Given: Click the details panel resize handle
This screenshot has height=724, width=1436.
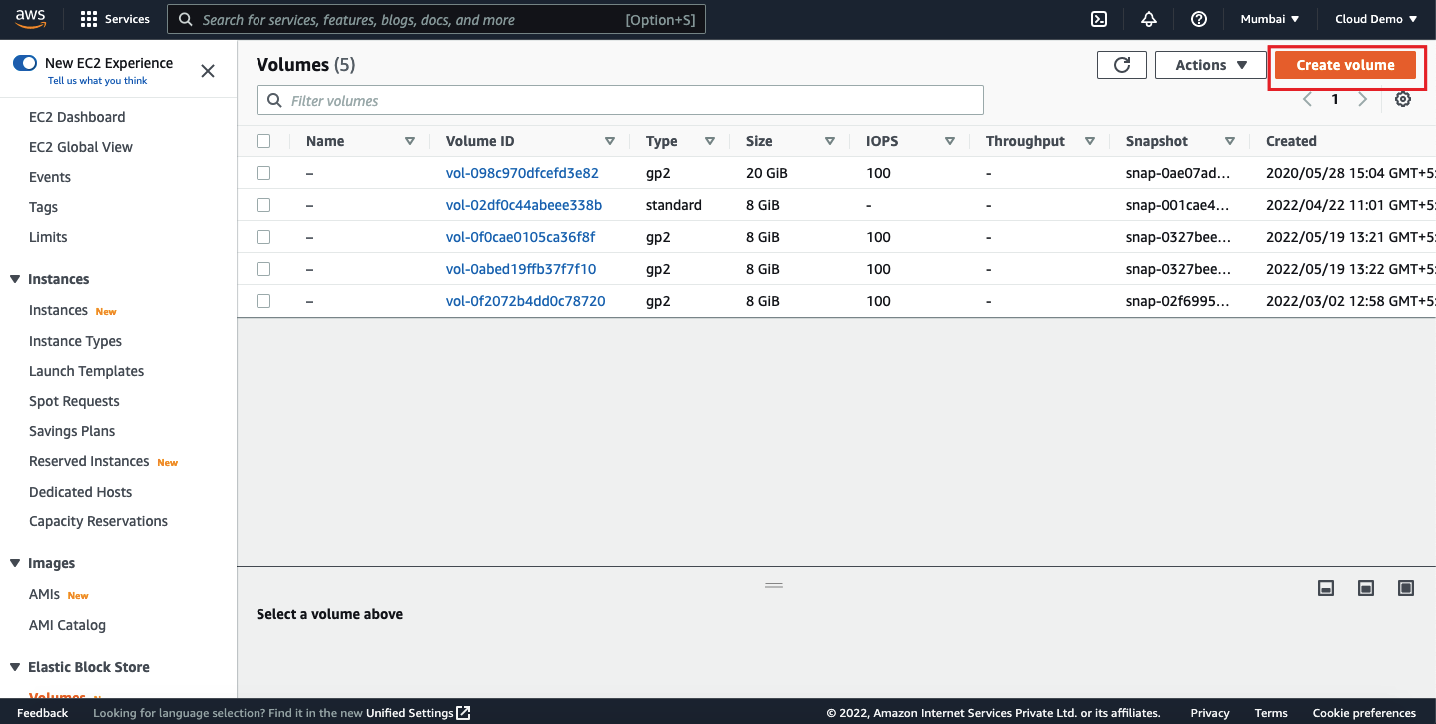Looking at the screenshot, I should point(774,584).
